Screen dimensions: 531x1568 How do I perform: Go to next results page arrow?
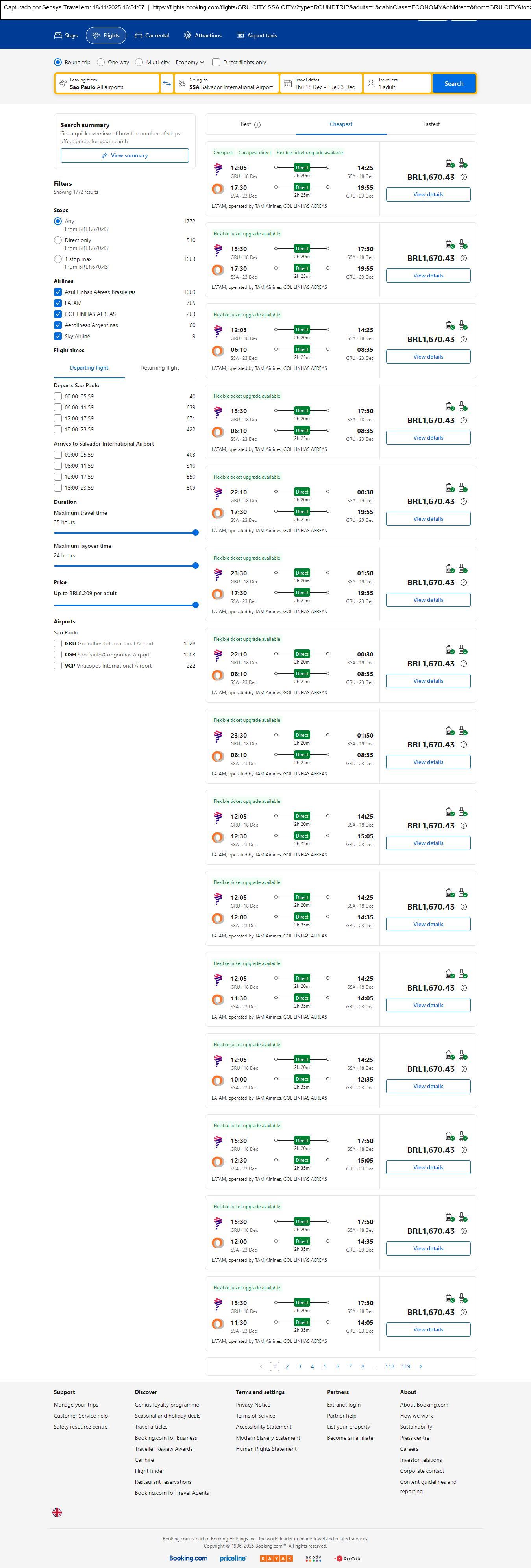click(x=421, y=1366)
